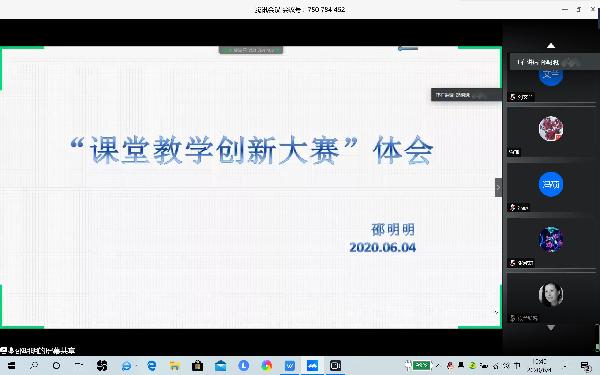Open File Explorer from the taskbar

175,366
